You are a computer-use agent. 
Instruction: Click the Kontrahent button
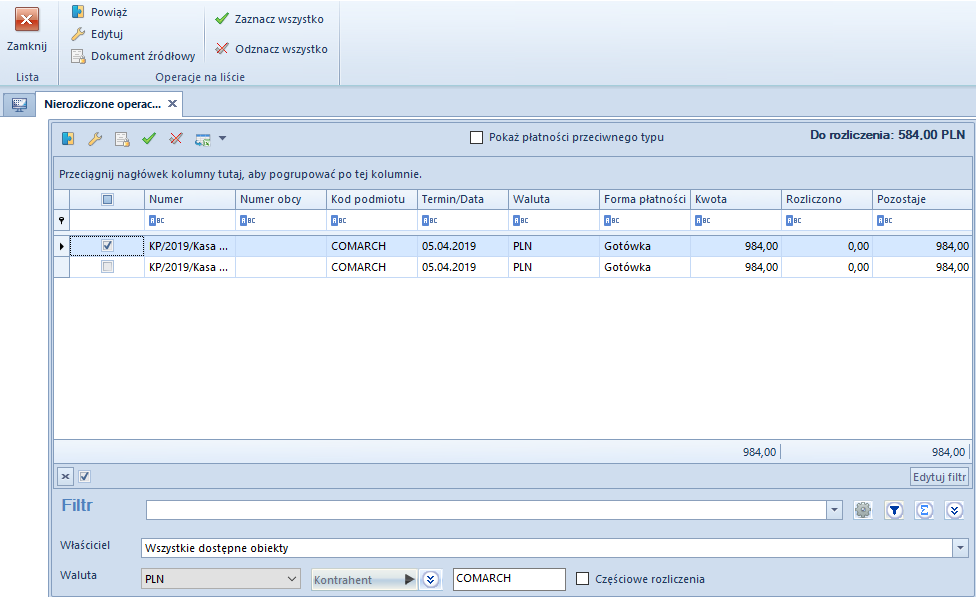pyautogui.click(x=364, y=579)
